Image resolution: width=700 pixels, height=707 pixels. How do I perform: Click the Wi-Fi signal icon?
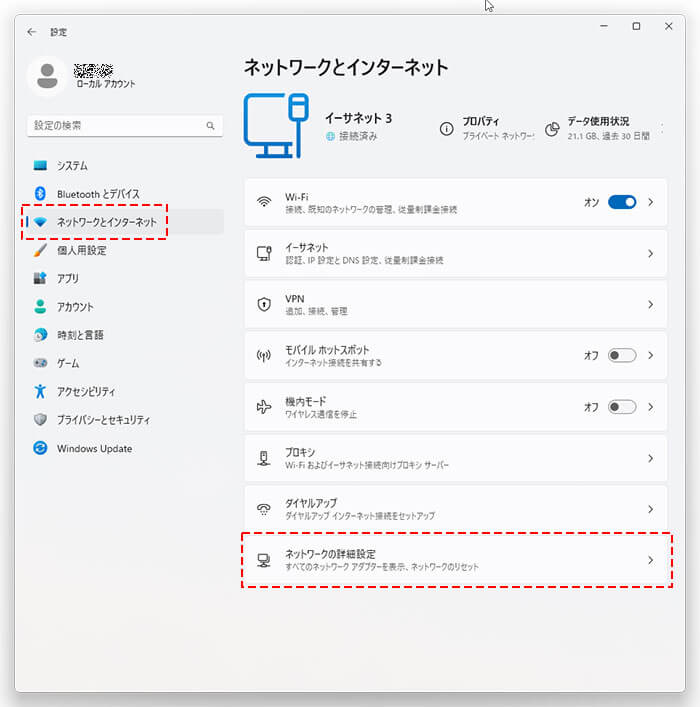click(x=264, y=202)
